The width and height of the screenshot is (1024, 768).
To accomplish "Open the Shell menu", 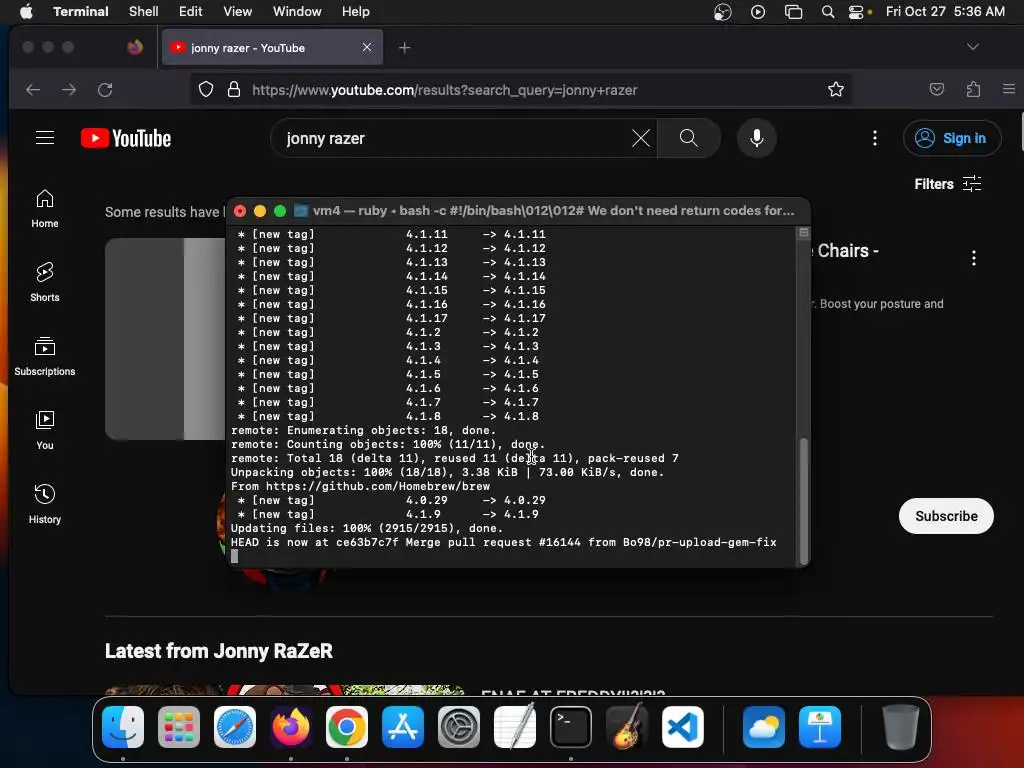I will 143,11.
